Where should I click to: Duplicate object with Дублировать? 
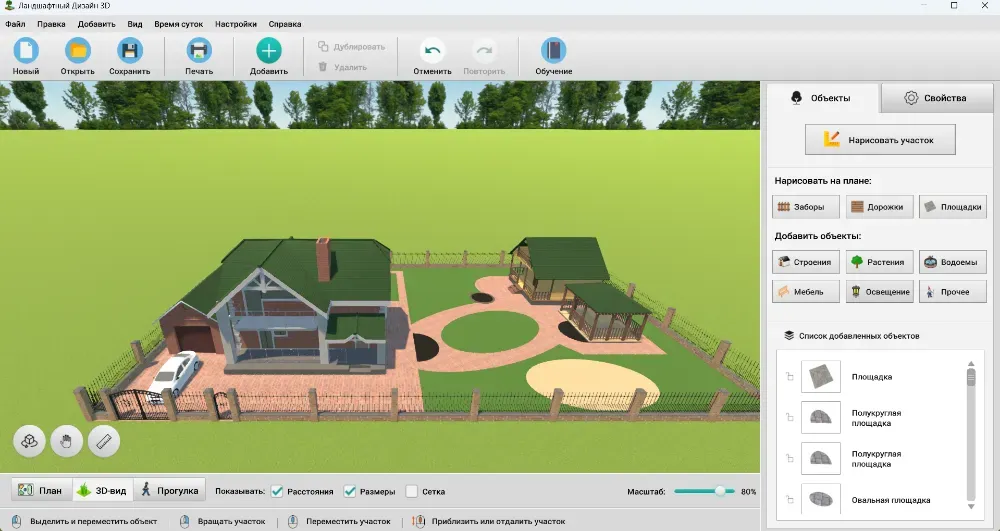point(351,47)
